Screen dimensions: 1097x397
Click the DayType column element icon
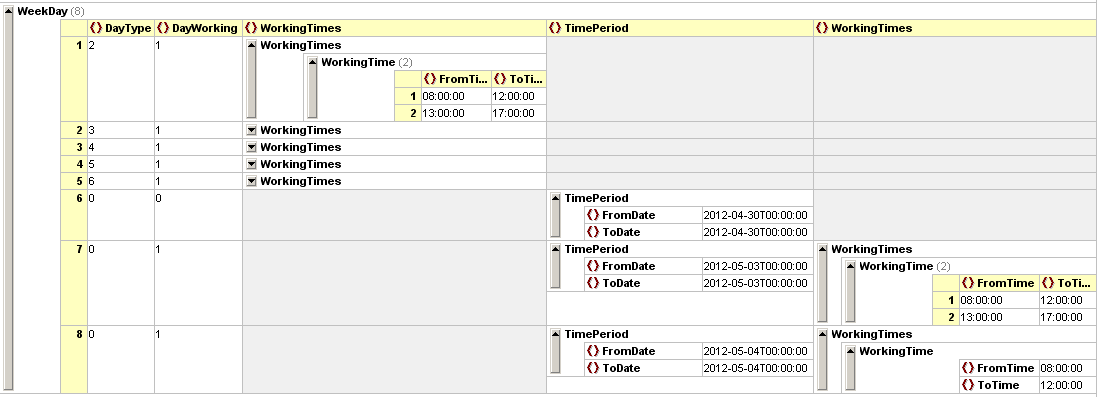tap(96, 28)
